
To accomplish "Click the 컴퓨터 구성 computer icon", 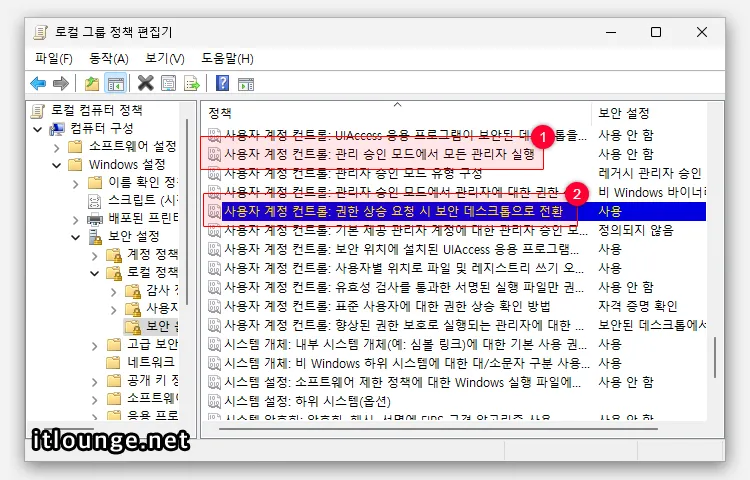I will point(57,129).
